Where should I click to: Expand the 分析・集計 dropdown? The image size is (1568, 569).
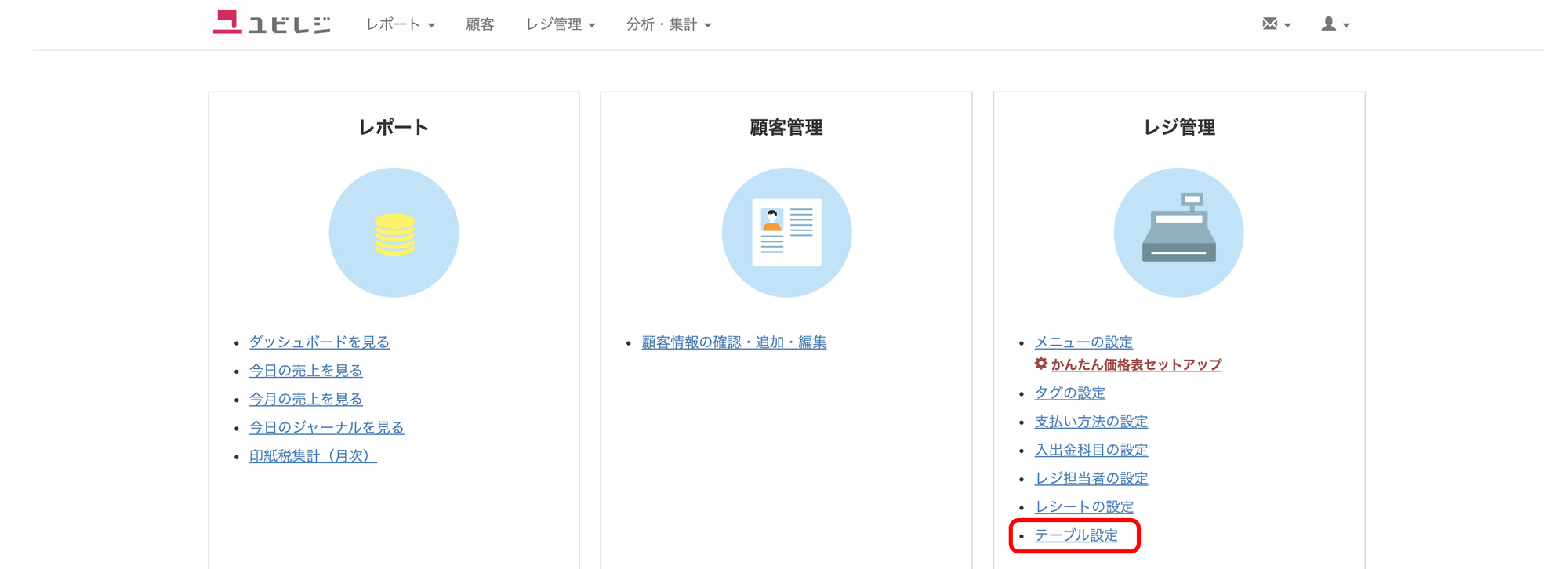coord(669,24)
